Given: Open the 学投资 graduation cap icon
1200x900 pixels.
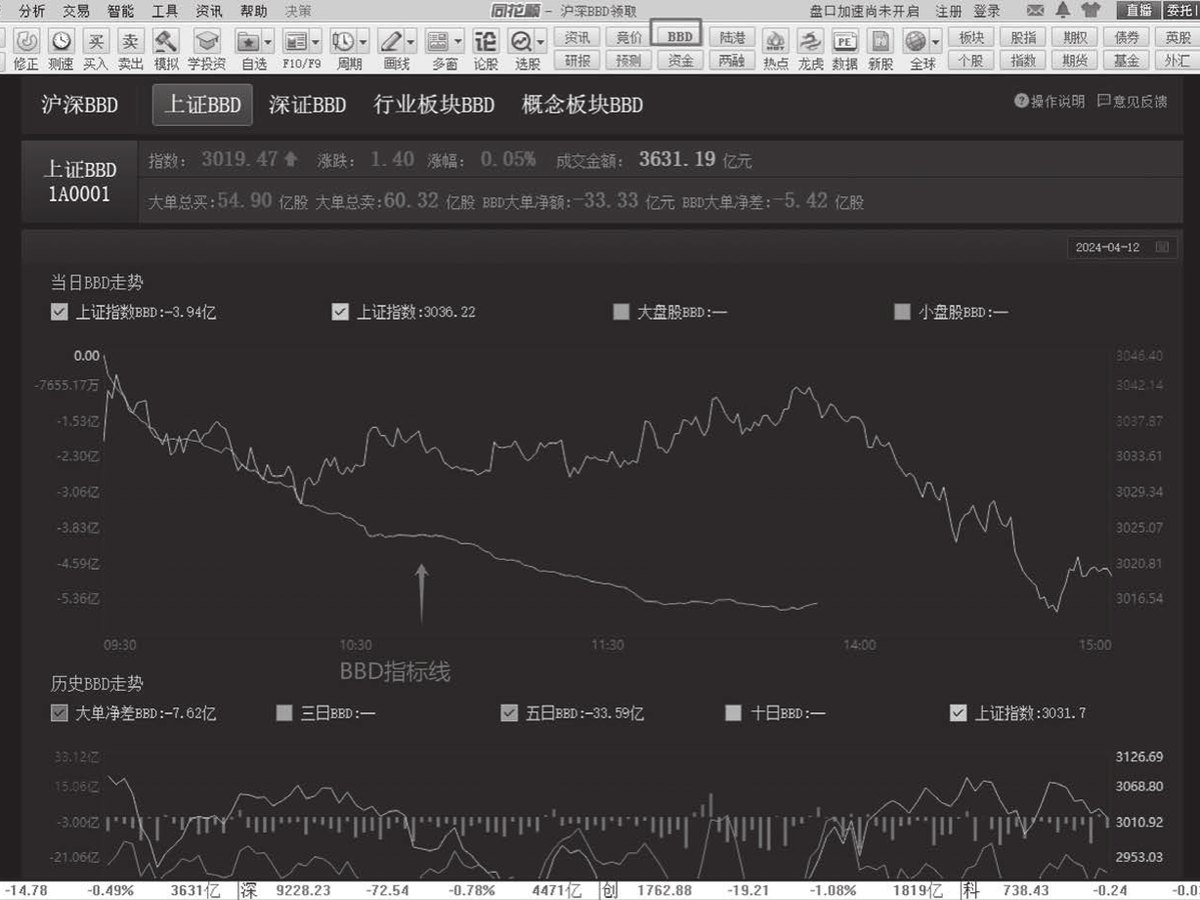Looking at the screenshot, I should (207, 41).
